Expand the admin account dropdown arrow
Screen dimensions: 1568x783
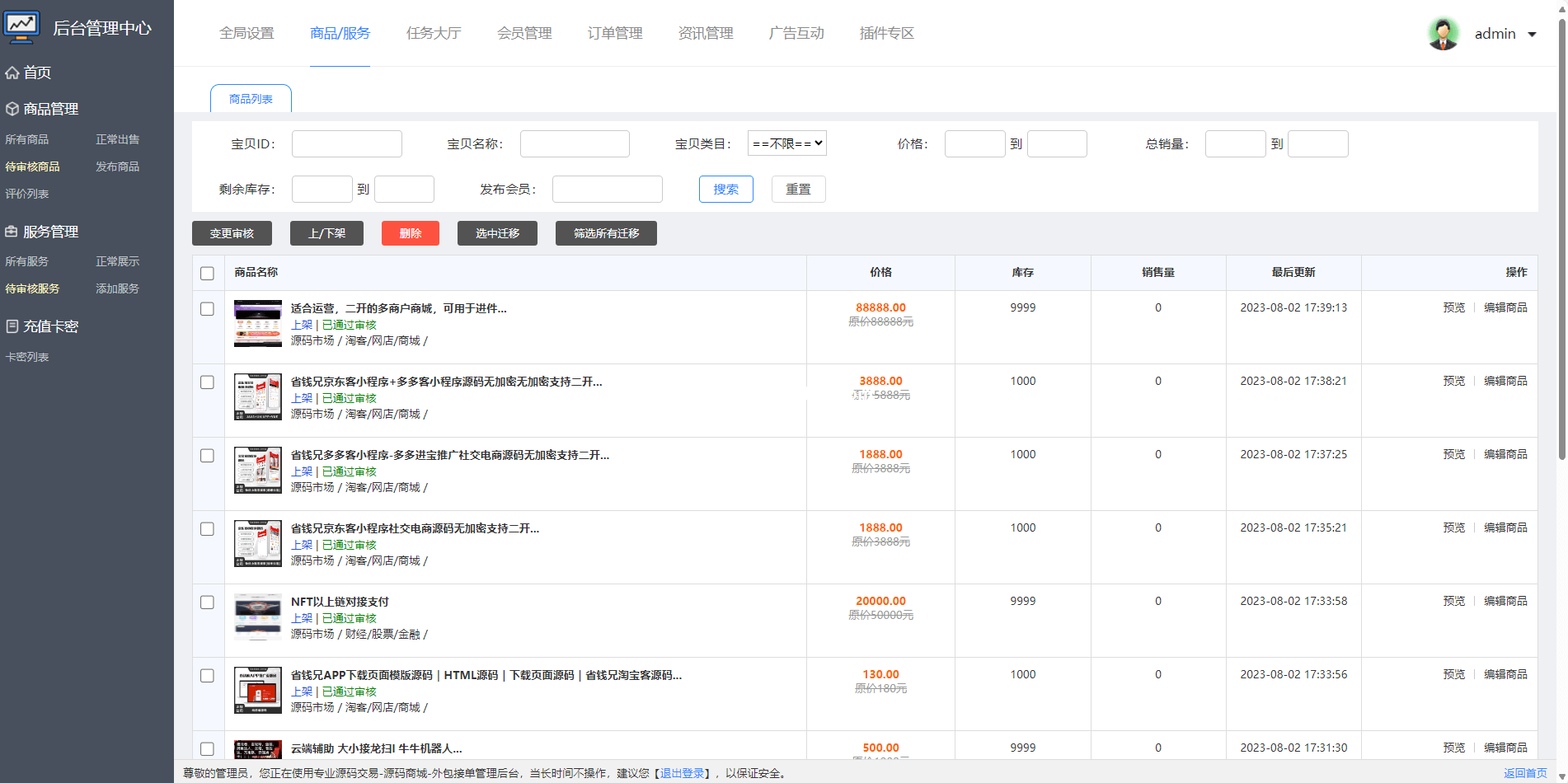pyautogui.click(x=1532, y=34)
